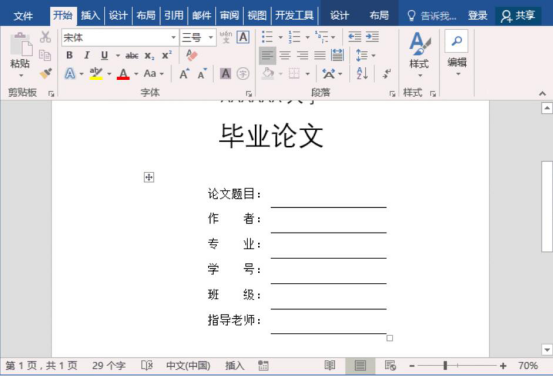Apply red font color
This screenshot has height=376, width=554.
[x=123, y=74]
